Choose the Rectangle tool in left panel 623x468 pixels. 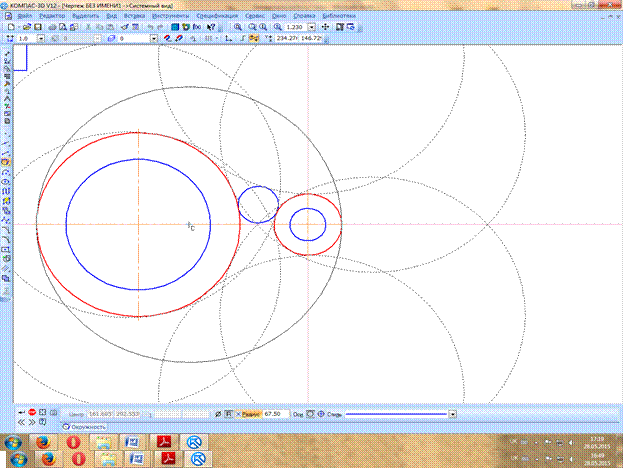point(6,249)
